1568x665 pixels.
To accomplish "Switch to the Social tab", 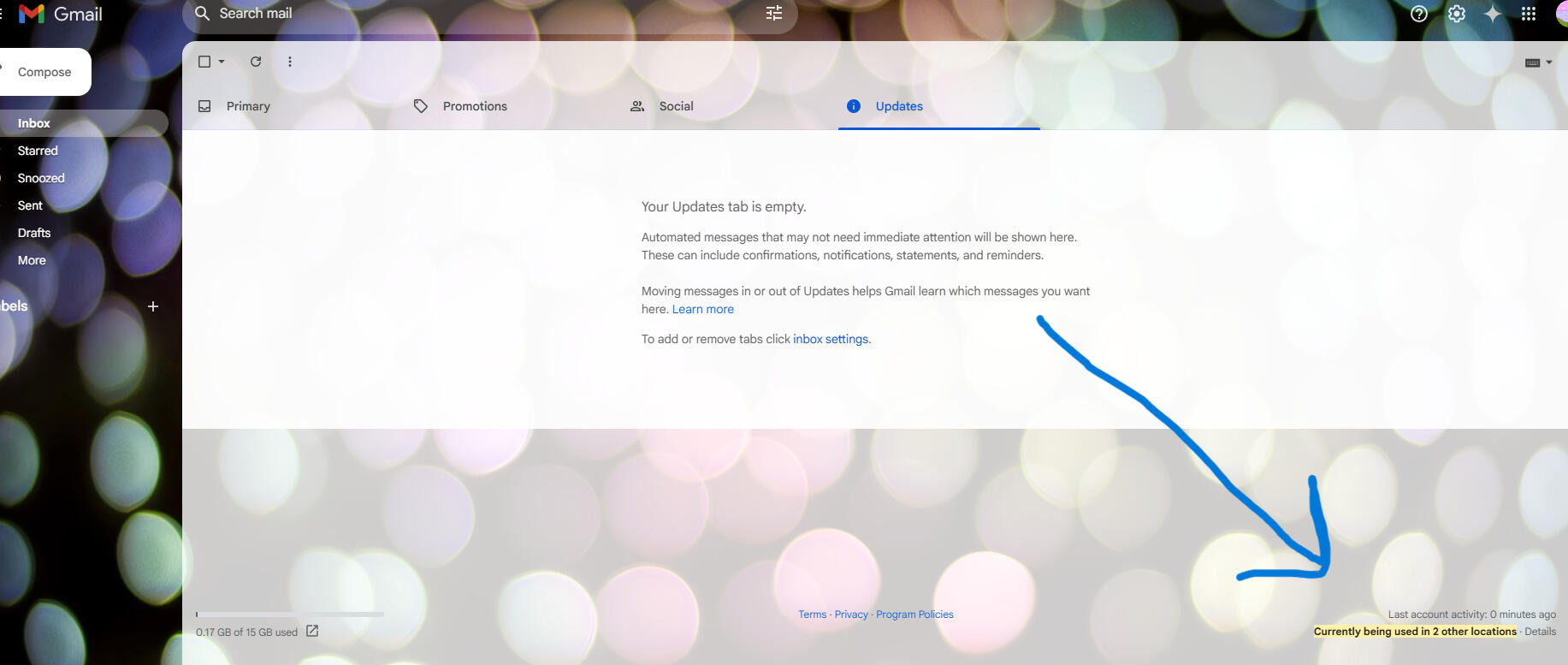I will click(x=676, y=106).
